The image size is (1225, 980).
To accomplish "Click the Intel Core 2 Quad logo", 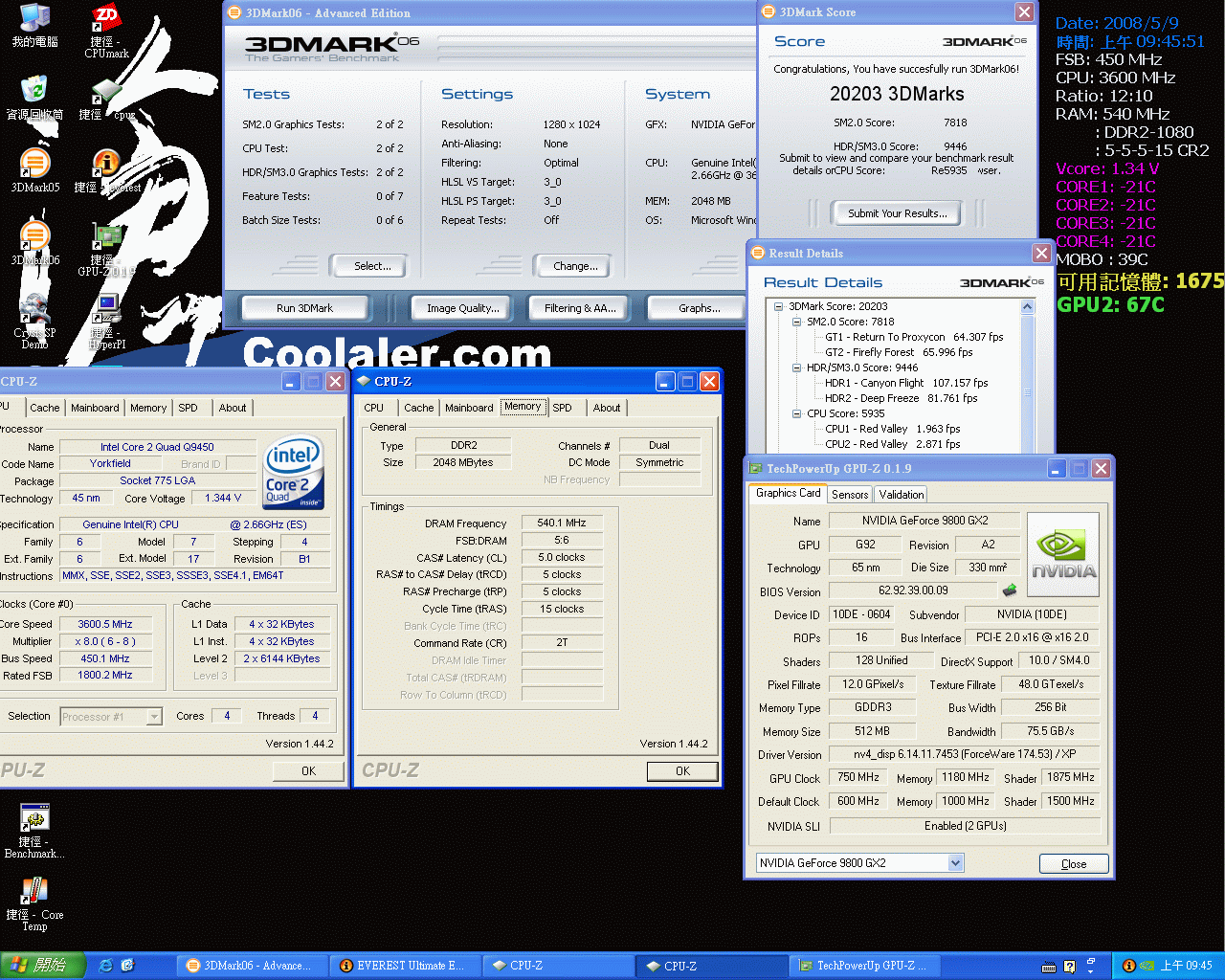I will click(293, 472).
